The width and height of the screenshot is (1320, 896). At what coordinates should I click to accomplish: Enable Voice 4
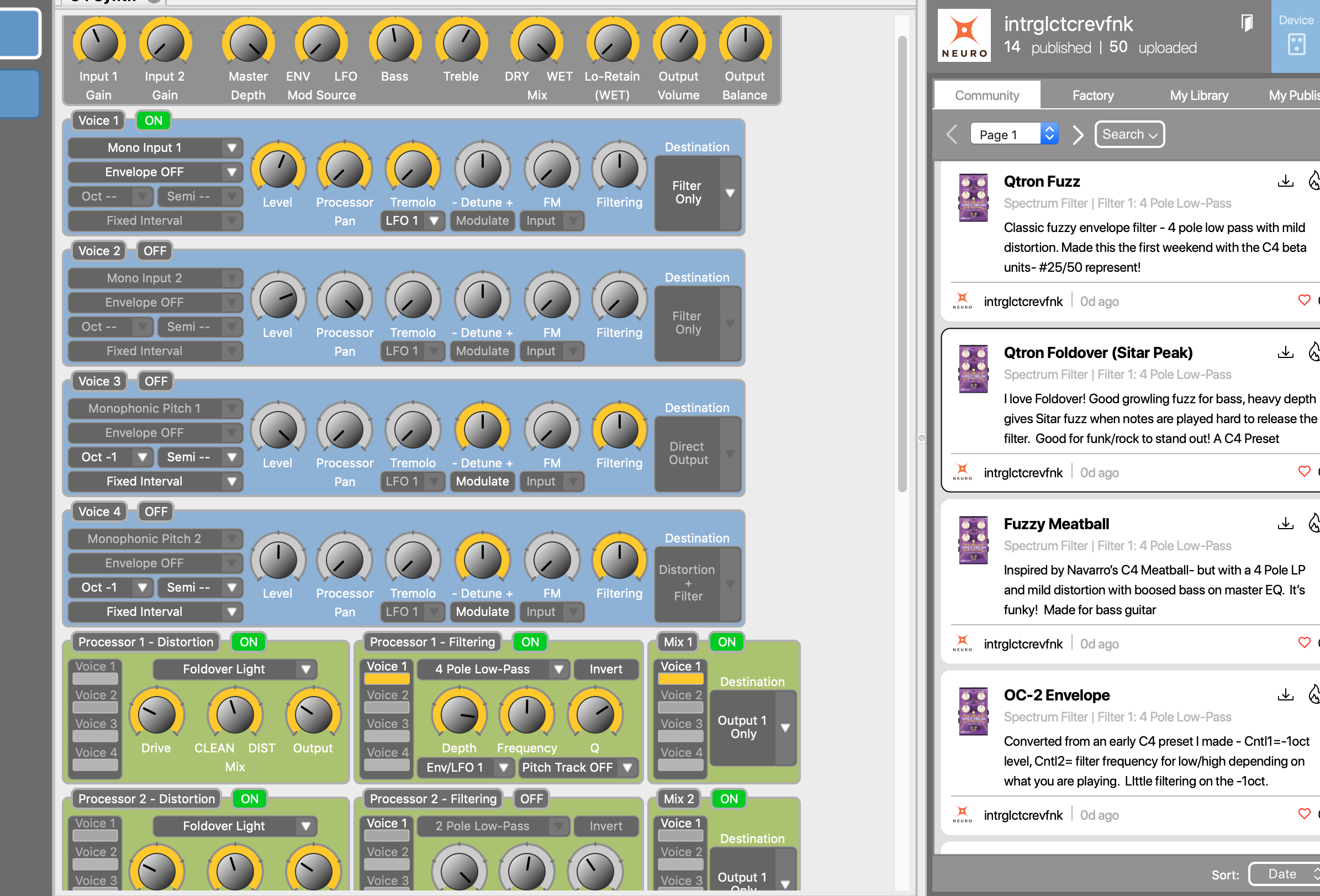[156, 512]
